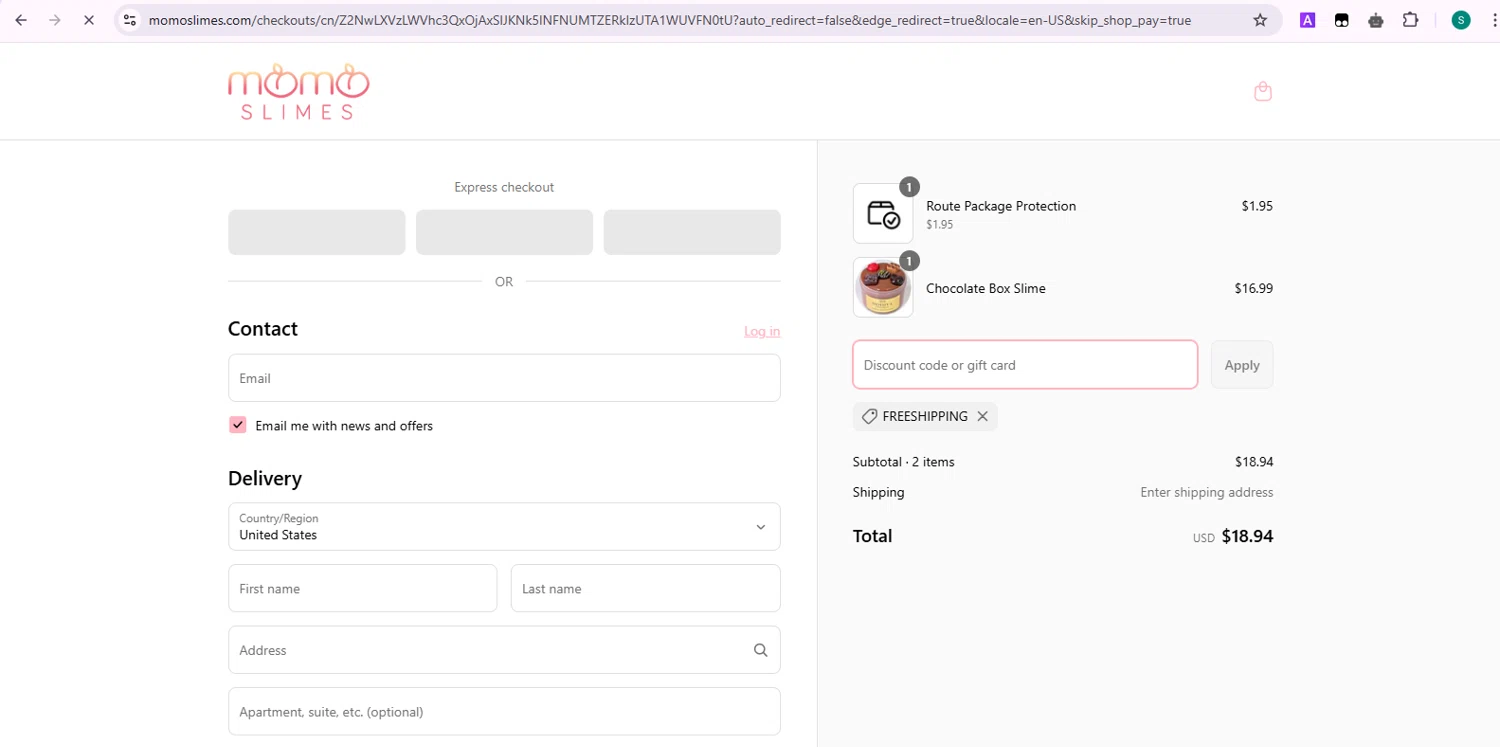The width and height of the screenshot is (1500, 747).
Task: Uncheck Email me with news and offers
Action: tap(238, 425)
